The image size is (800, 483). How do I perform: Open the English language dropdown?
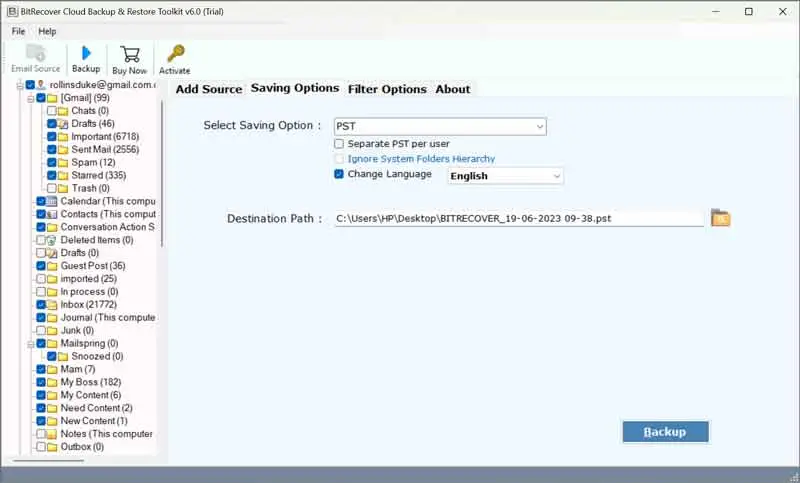(505, 176)
